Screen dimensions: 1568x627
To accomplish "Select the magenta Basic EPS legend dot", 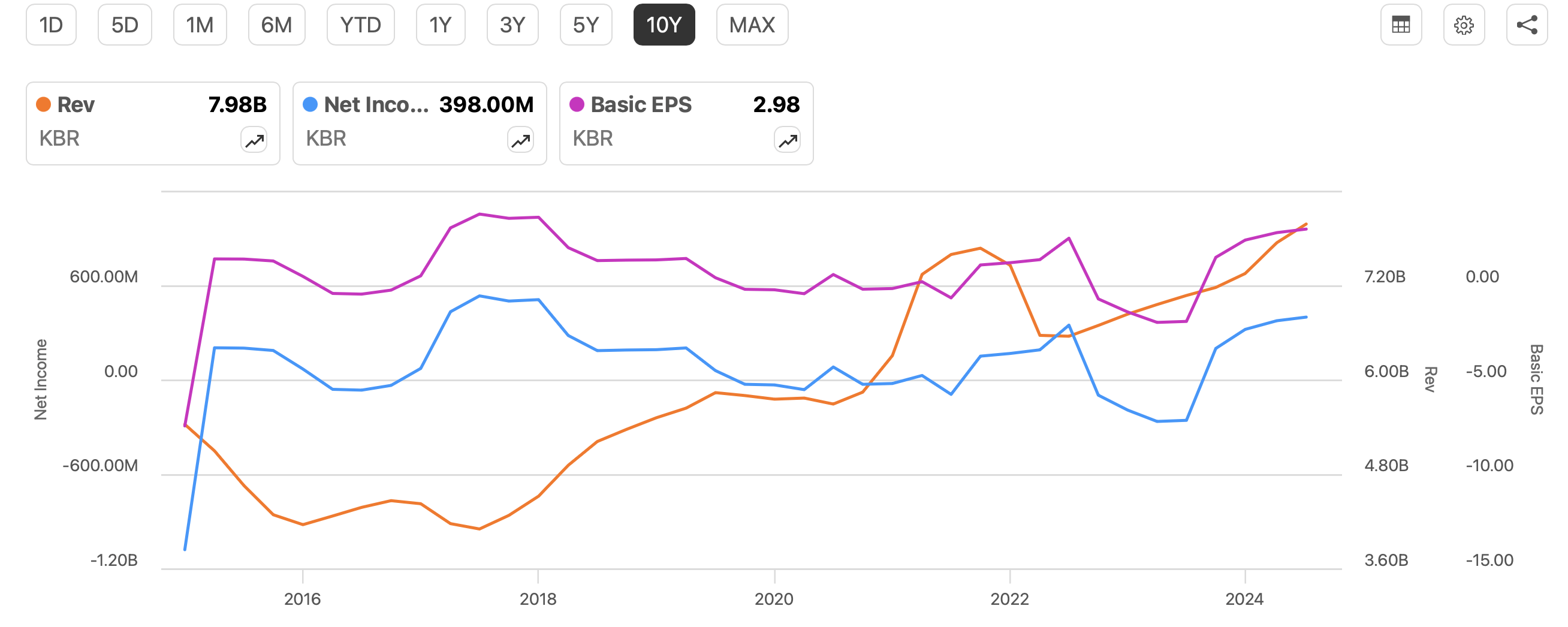I will point(577,104).
